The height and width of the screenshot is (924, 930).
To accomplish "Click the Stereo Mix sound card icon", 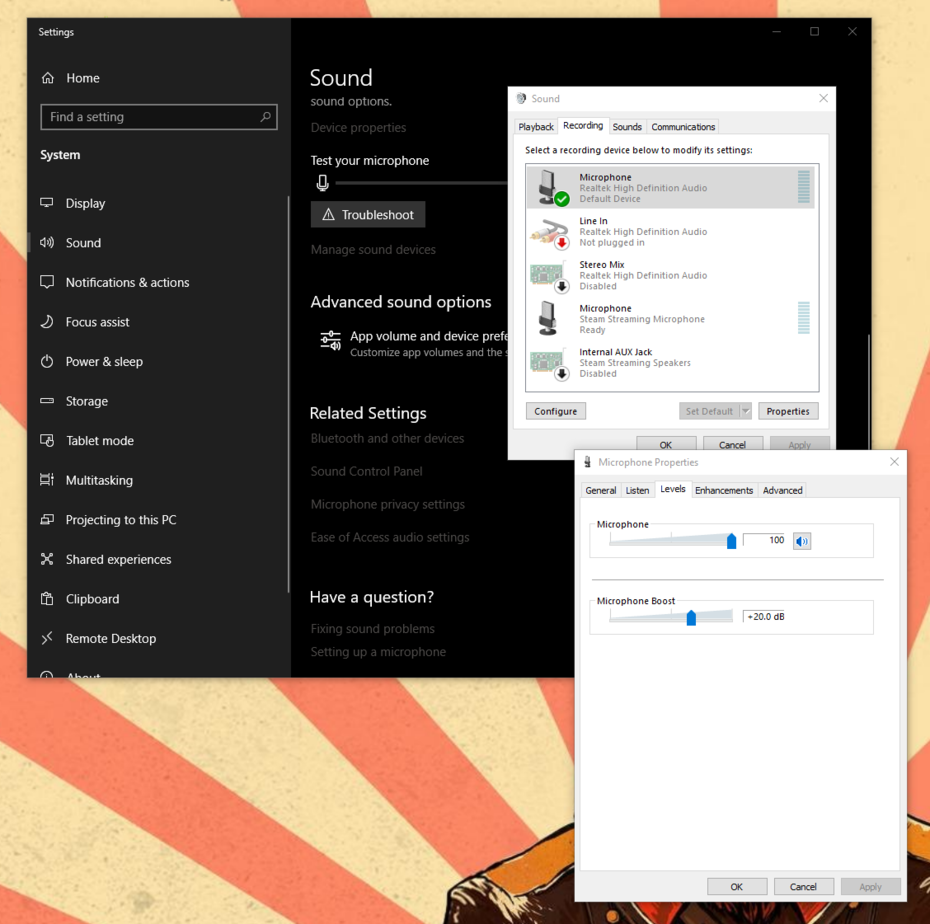I will point(550,276).
